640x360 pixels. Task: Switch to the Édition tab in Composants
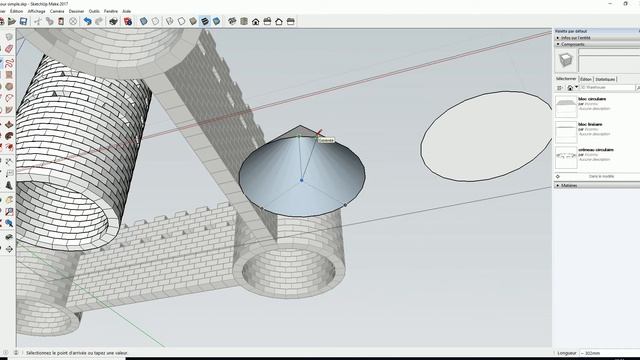tap(586, 79)
